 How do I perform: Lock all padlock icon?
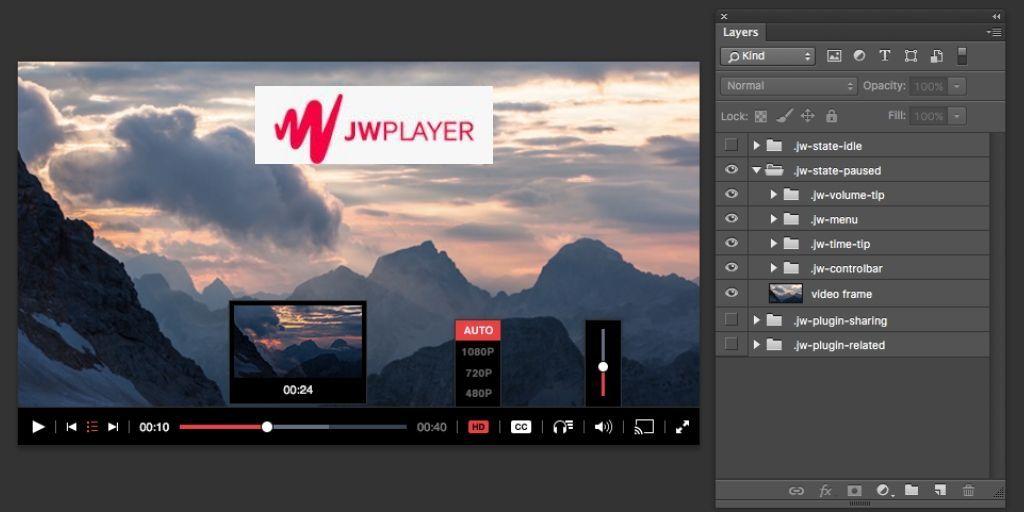831,116
